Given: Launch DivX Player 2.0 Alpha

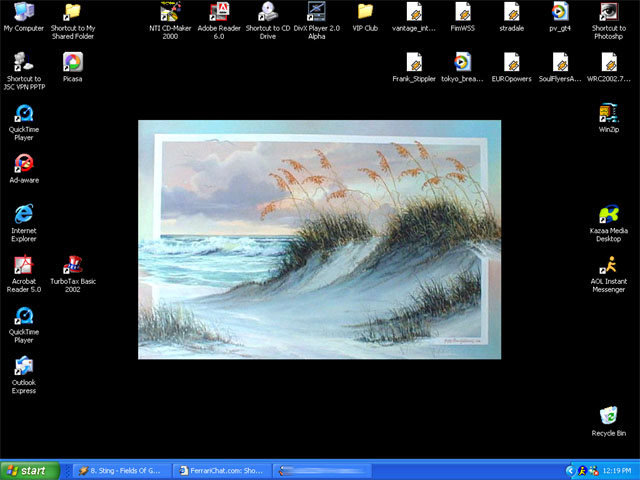Looking at the screenshot, I should coord(317,20).
